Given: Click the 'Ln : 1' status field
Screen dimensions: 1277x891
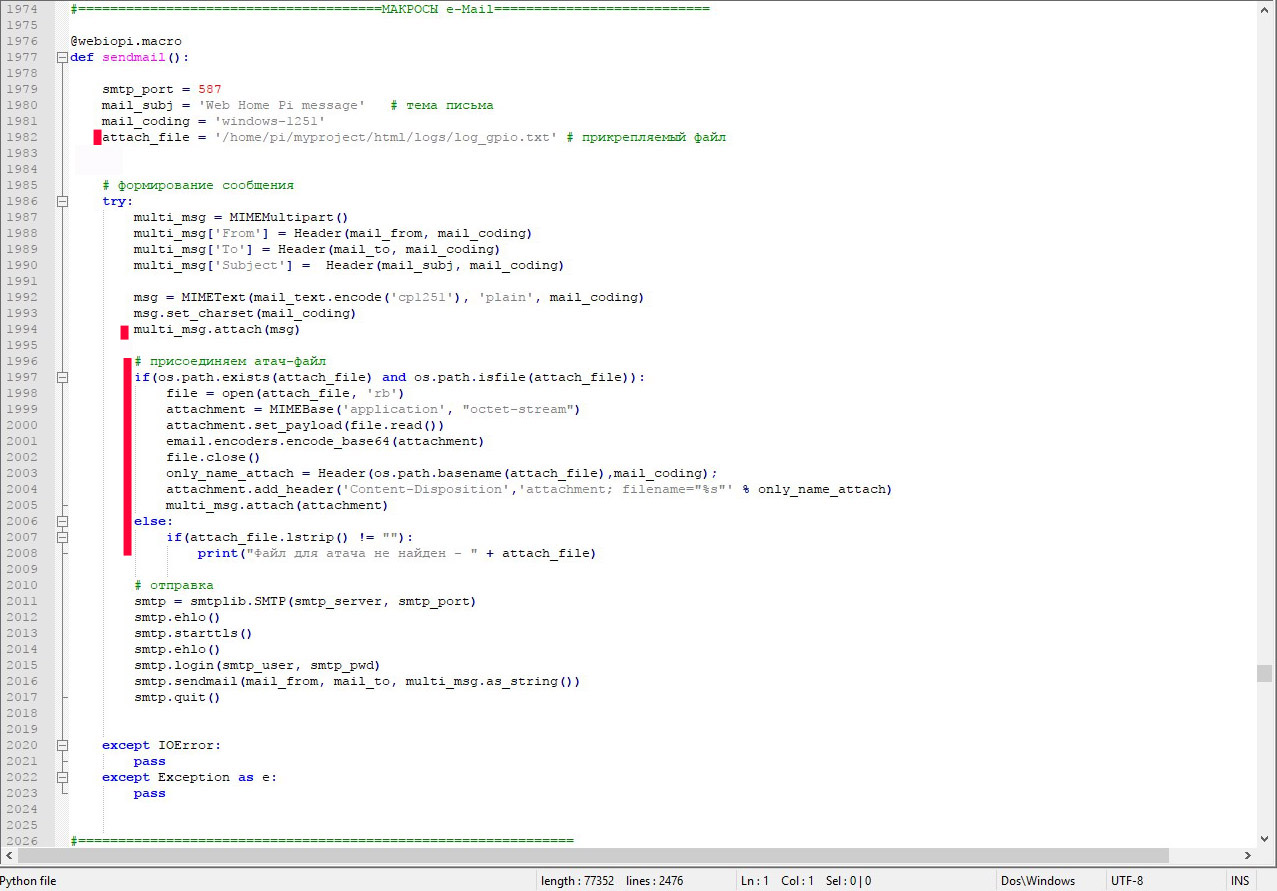Looking at the screenshot, I should pyautogui.click(x=755, y=881).
